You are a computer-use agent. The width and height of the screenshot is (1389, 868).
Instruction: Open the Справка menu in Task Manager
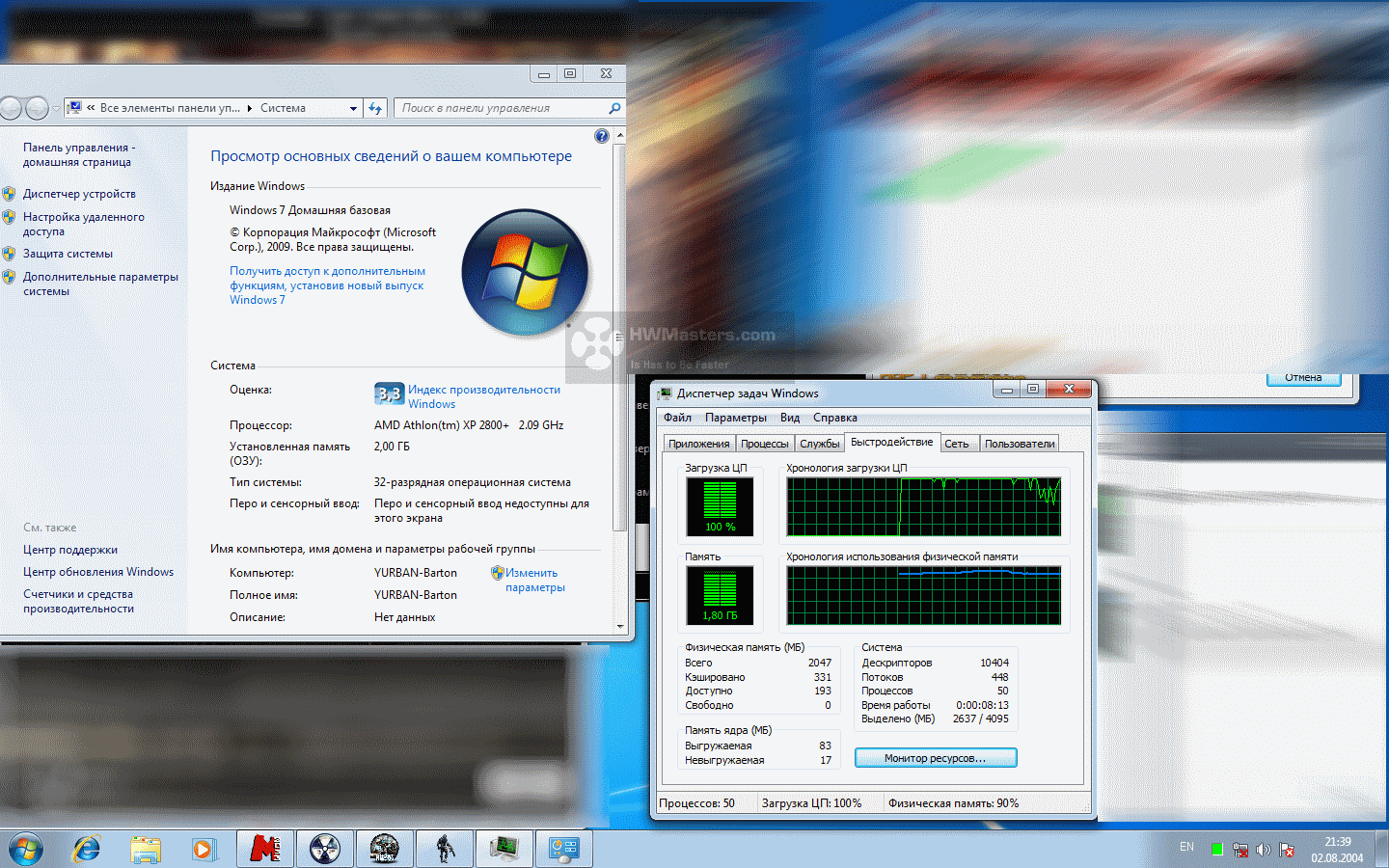click(x=835, y=418)
